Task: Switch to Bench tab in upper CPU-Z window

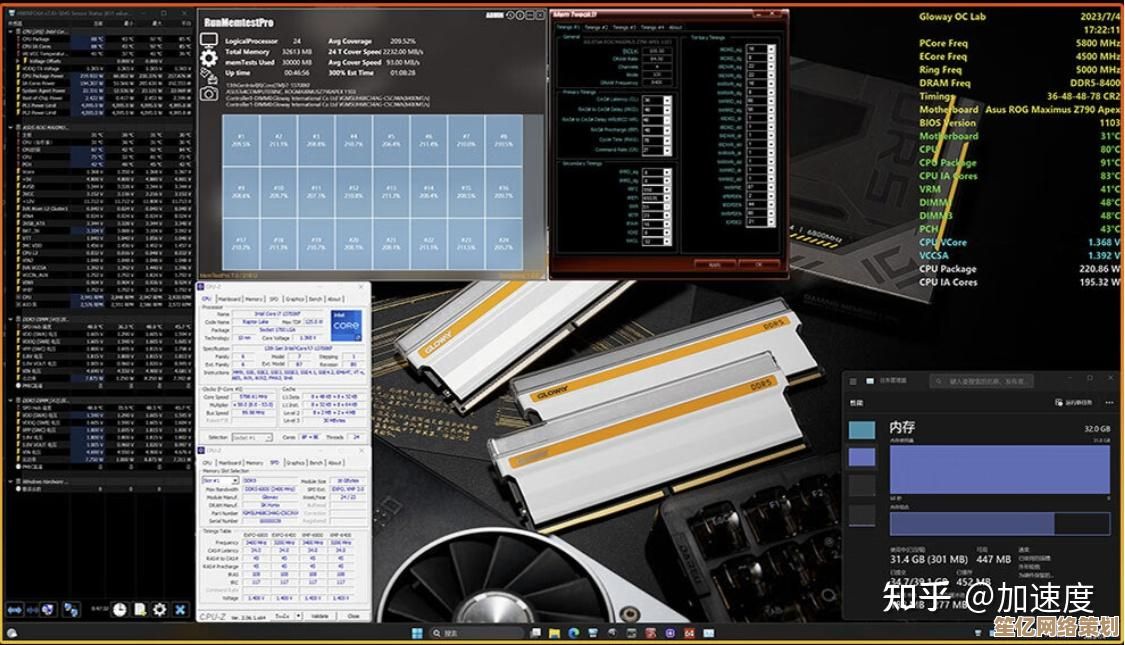Action: (316, 299)
